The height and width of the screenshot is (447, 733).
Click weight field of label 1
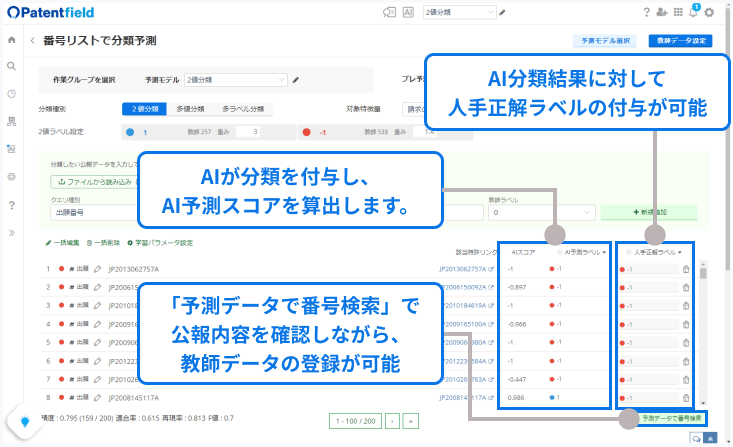(248, 132)
